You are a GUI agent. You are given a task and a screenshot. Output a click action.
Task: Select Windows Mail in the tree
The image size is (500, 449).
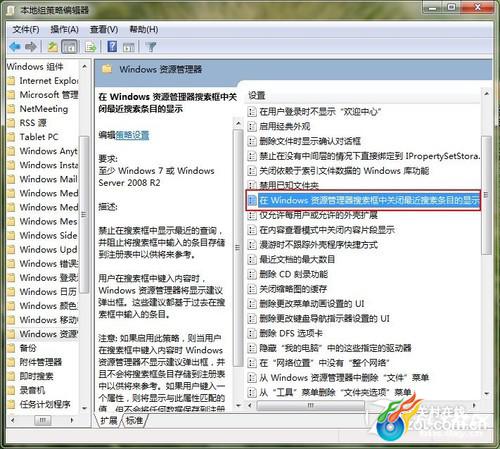[48, 179]
